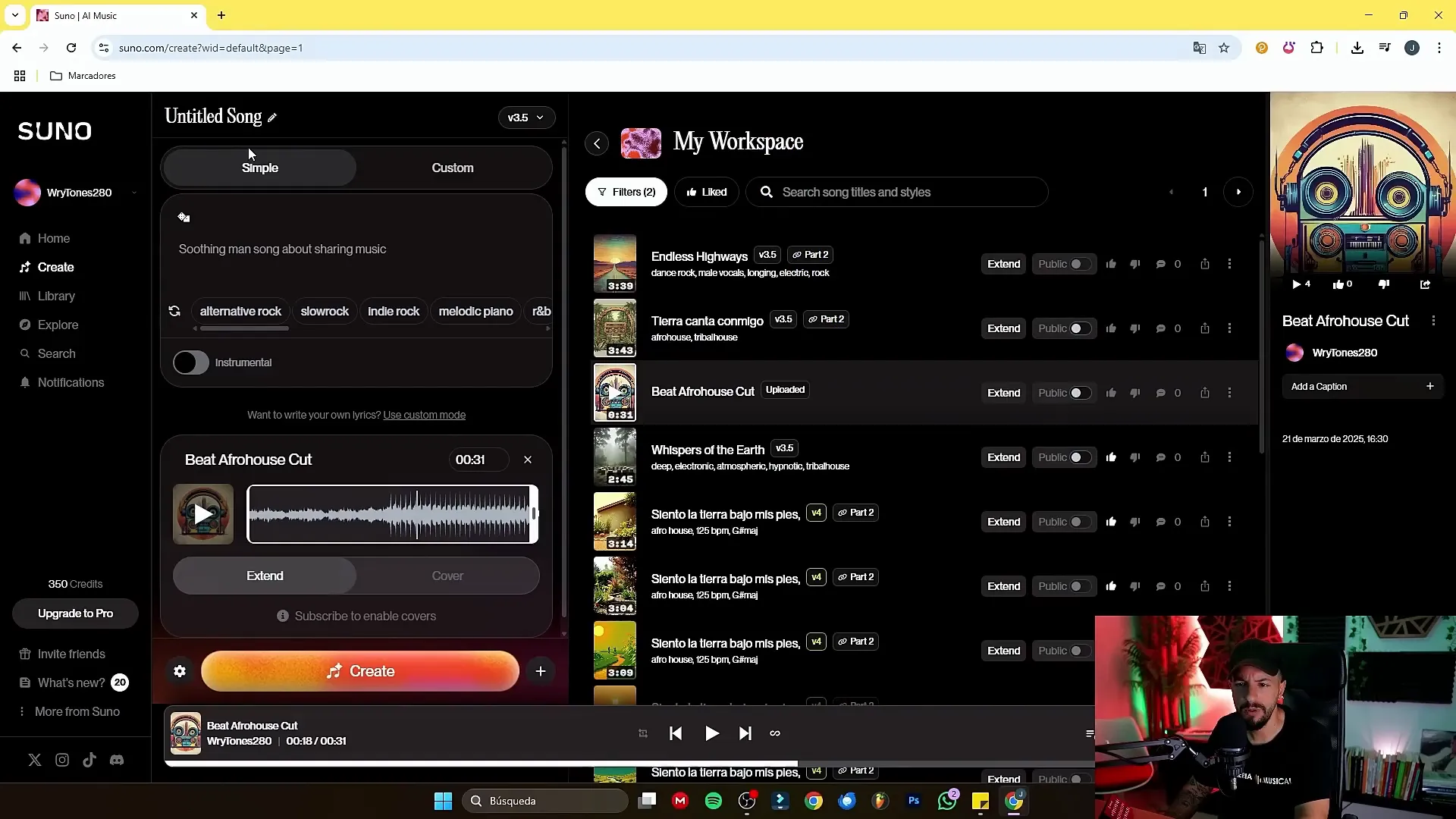Open Invite friends

(62, 654)
